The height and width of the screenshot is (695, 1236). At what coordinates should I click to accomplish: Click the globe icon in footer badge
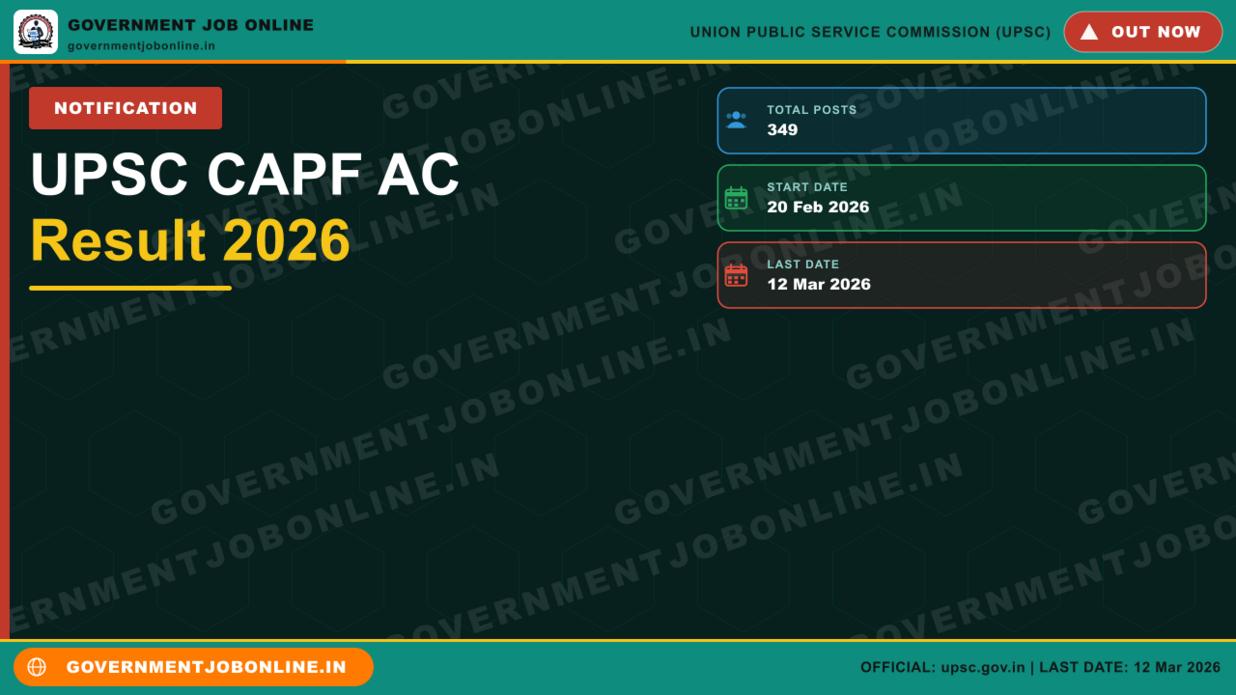(37, 667)
